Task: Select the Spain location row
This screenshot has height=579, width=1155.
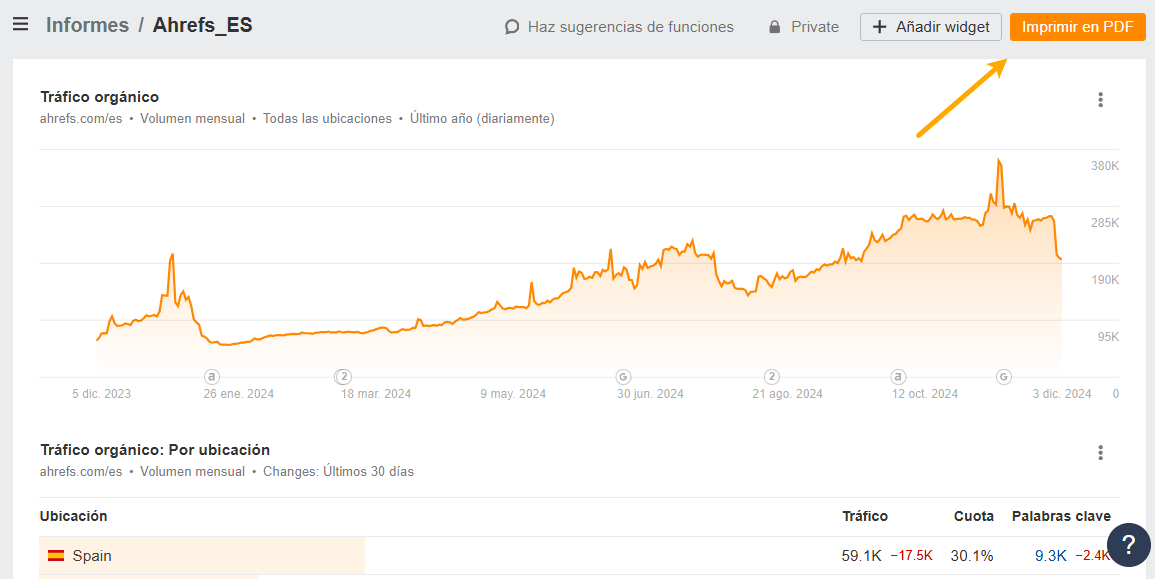Action: [x=578, y=556]
